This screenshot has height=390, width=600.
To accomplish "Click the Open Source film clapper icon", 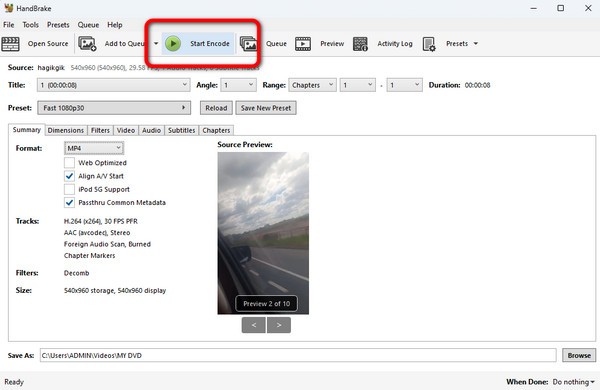I will (x=10, y=44).
